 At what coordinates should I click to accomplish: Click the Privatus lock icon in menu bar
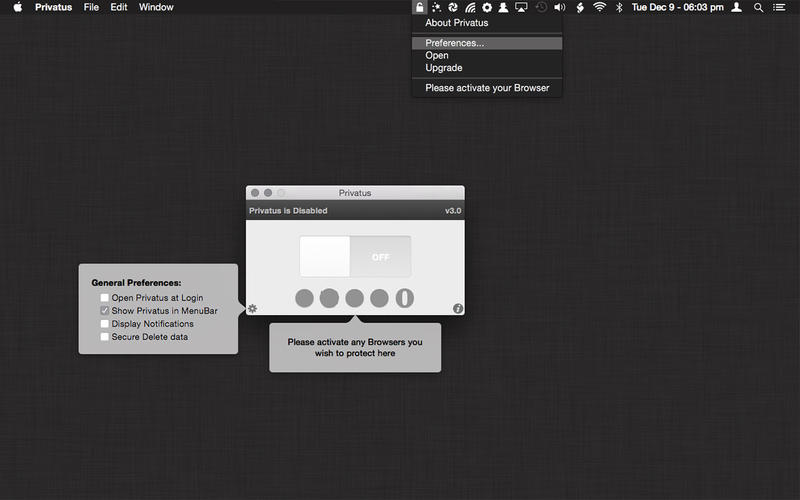coord(419,7)
